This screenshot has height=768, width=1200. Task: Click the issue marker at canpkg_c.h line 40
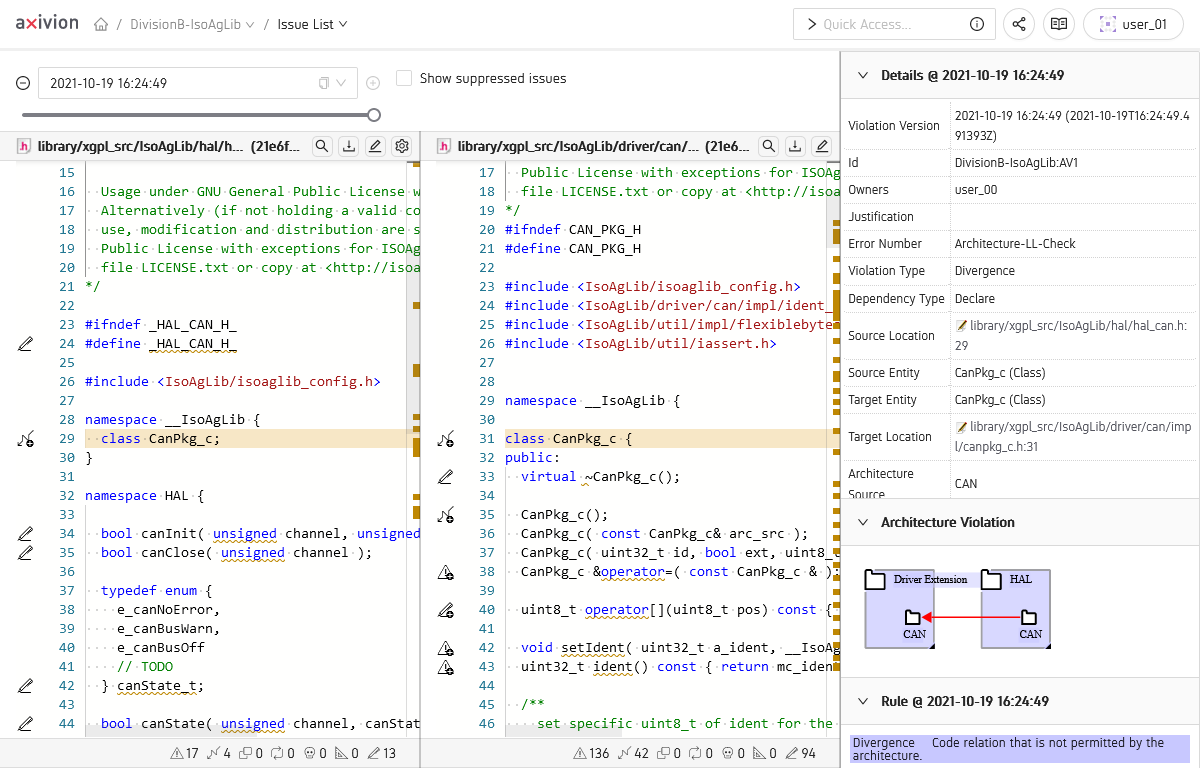click(x=446, y=610)
